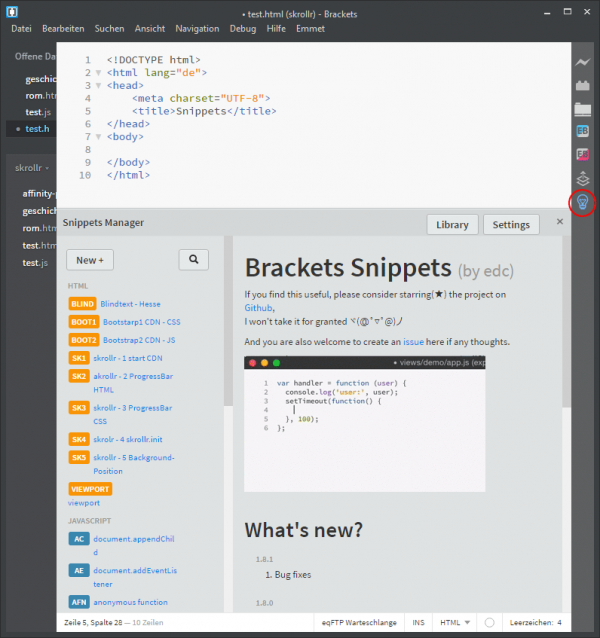This screenshot has height=638, width=600.
Task: Click the Library button
Action: [452, 225]
